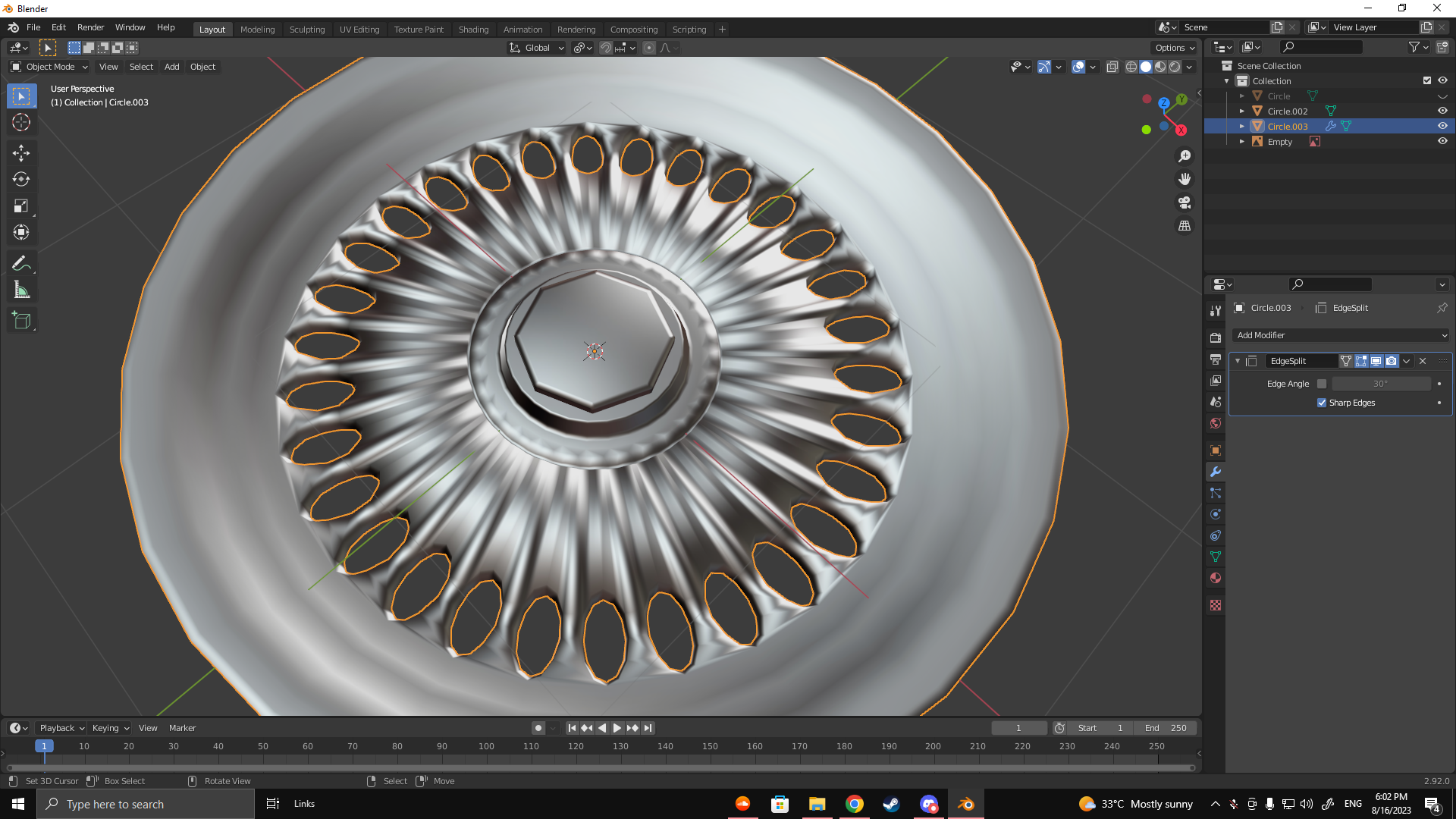Image resolution: width=1456 pixels, height=819 pixels.
Task: Click the Edge Angle 30° slider
Action: (x=1380, y=384)
